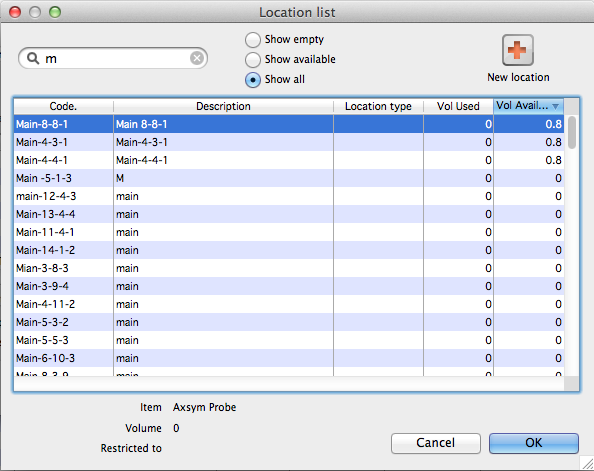Image resolution: width=594 pixels, height=471 pixels.
Task: Click the Cancel button
Action: pyautogui.click(x=436, y=443)
